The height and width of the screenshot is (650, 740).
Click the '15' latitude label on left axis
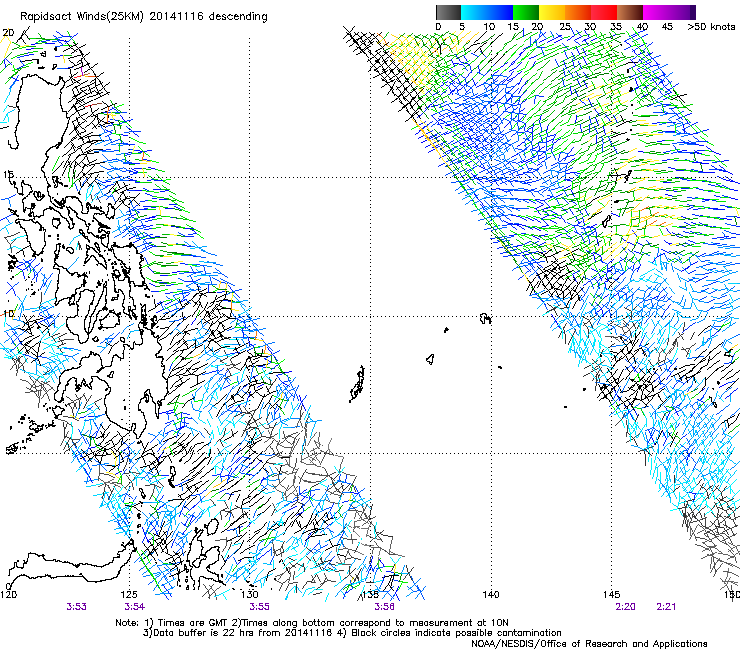pos(8,175)
